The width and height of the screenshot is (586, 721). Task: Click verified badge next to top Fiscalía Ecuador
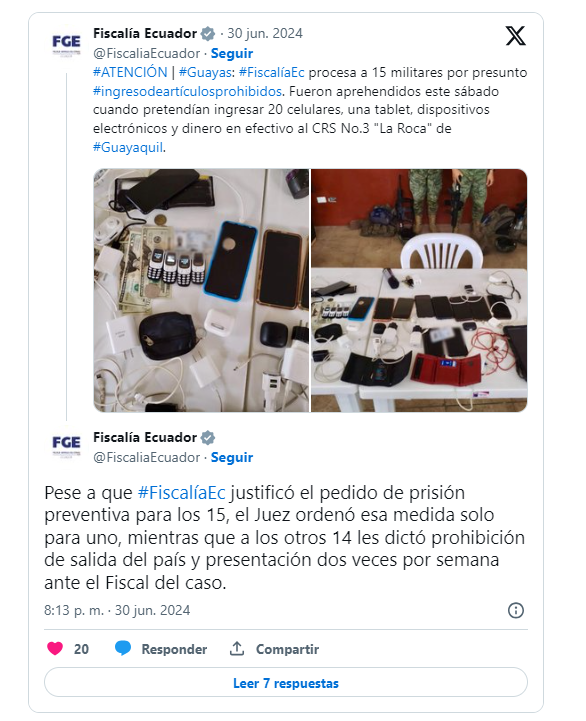click(208, 34)
